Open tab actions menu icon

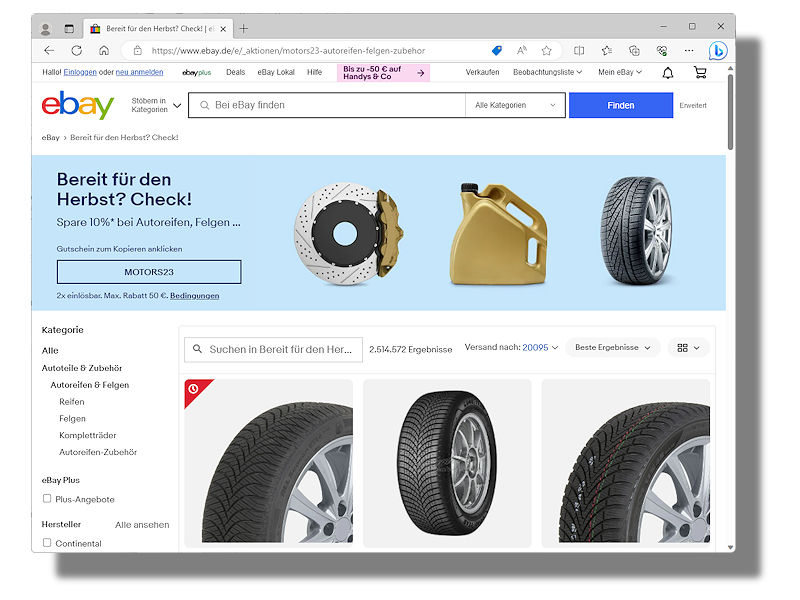(69, 29)
